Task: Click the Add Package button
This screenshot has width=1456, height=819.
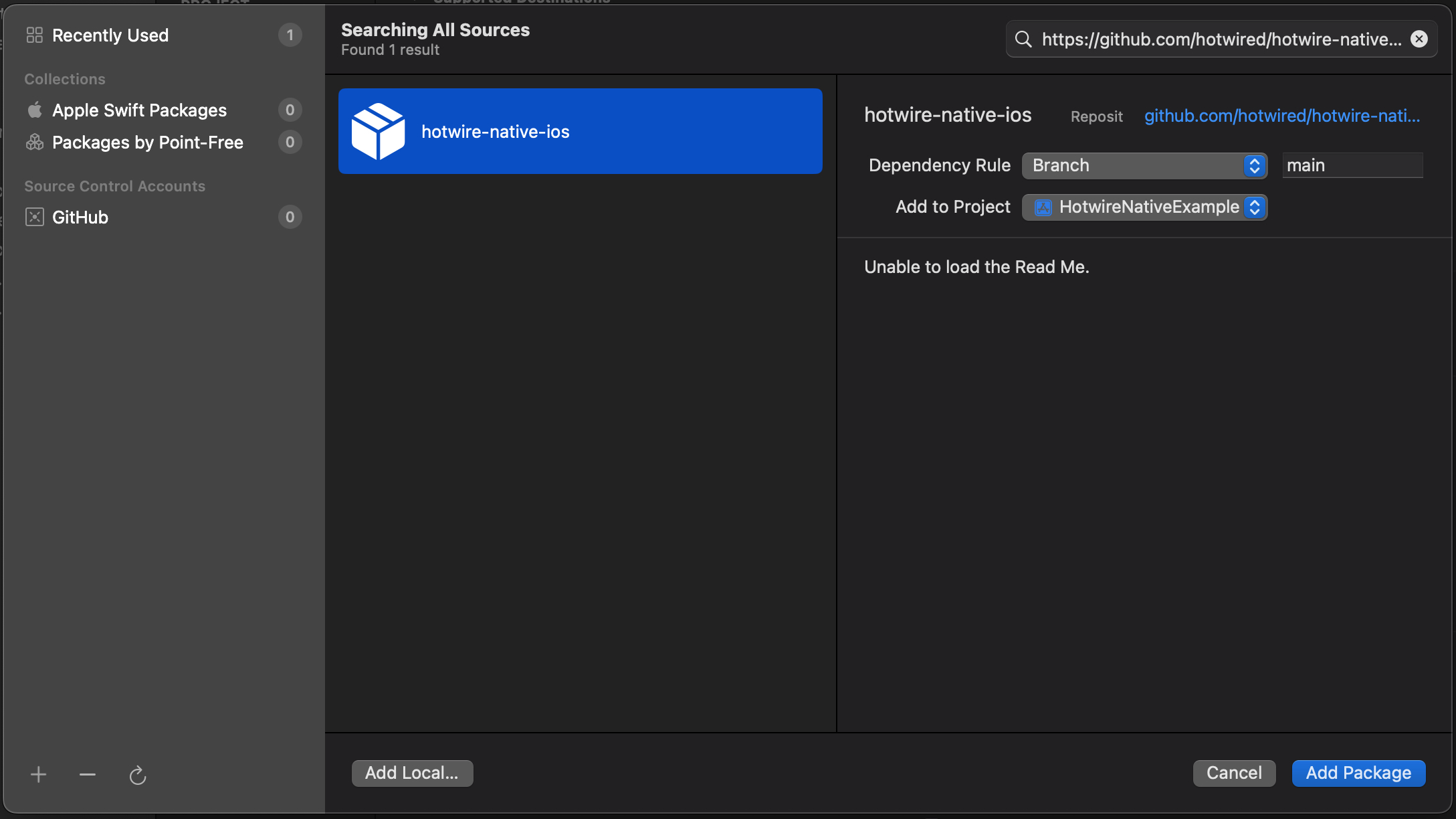Action: [1358, 772]
